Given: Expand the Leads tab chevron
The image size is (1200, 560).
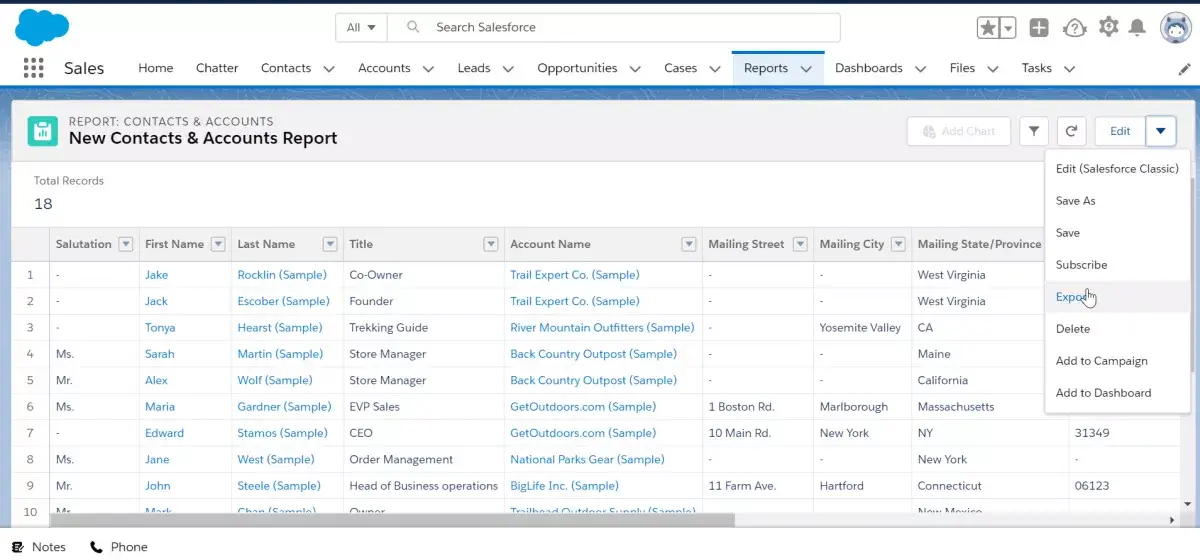Looking at the screenshot, I should tap(508, 69).
